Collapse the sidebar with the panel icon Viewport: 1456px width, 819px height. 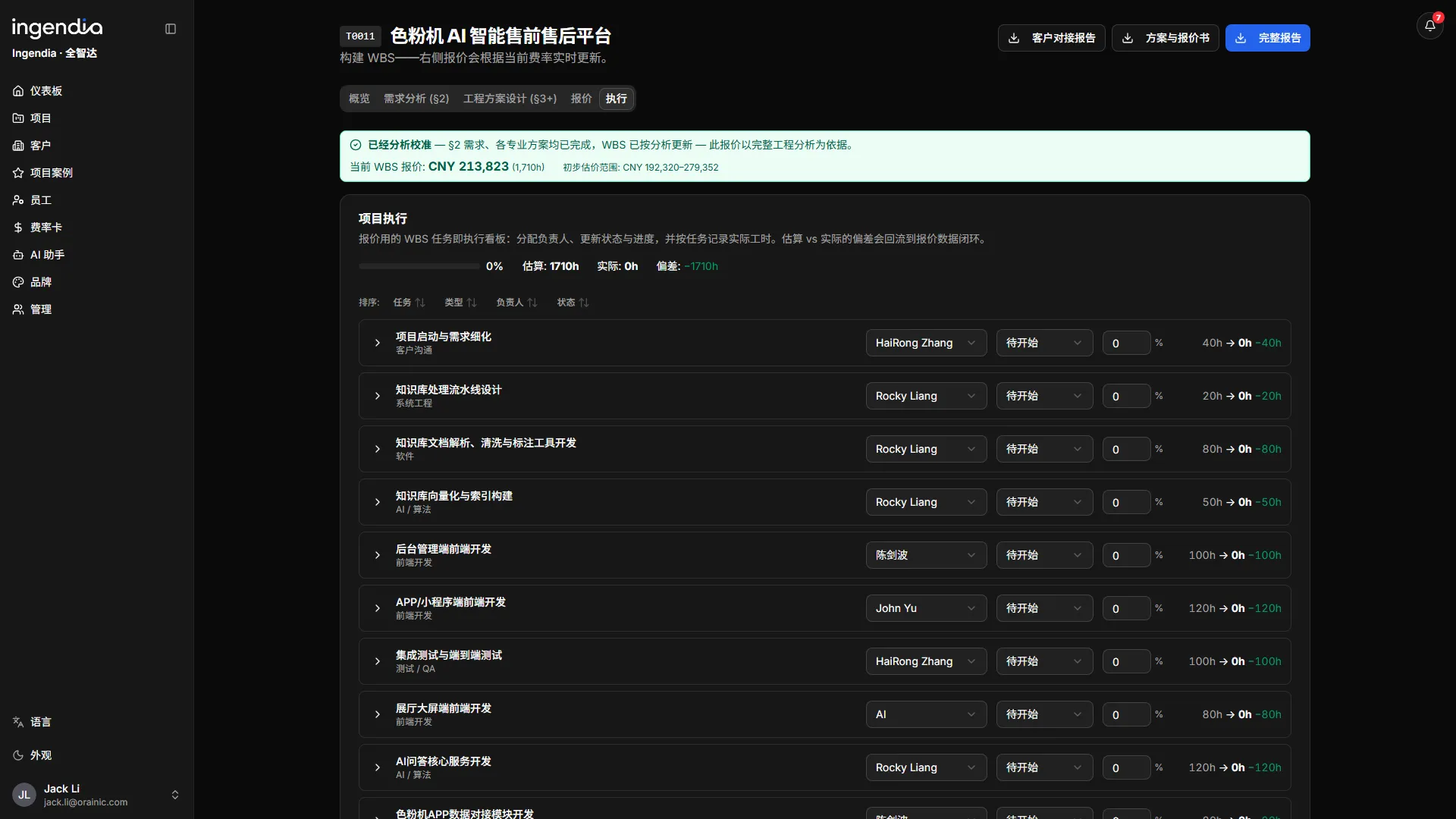pos(171,29)
